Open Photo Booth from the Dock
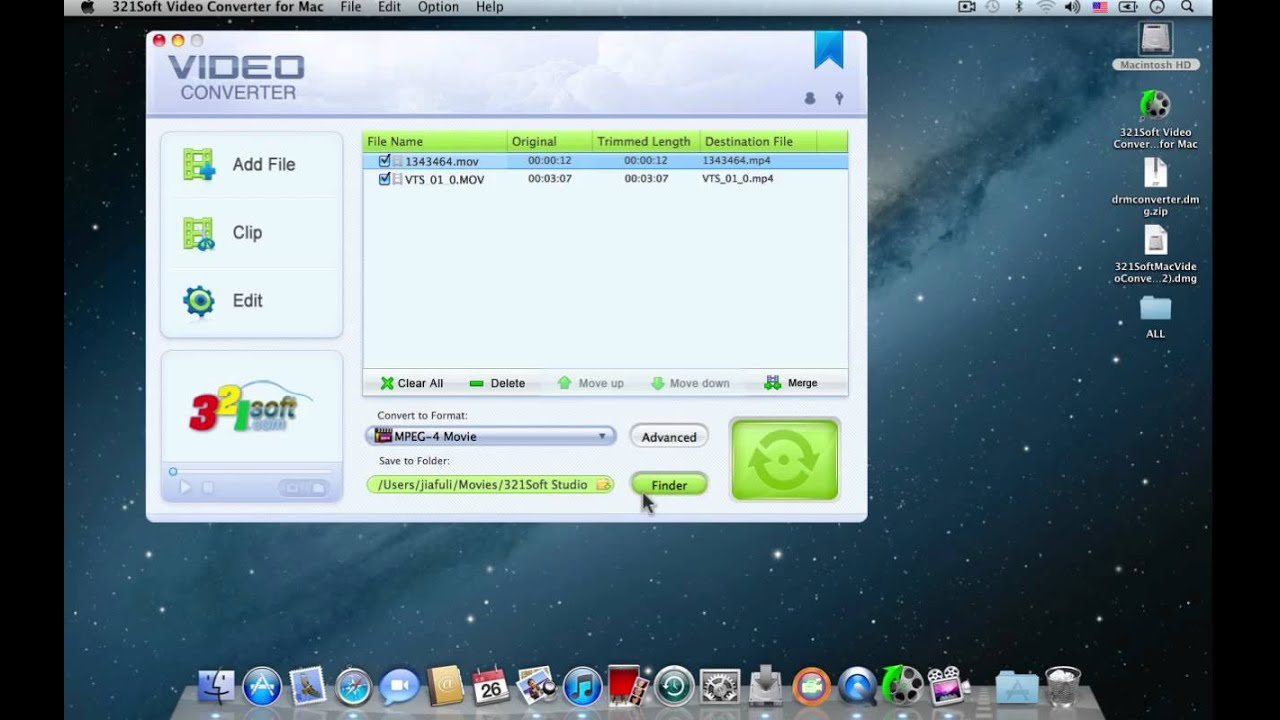The image size is (1280, 720). click(x=628, y=686)
